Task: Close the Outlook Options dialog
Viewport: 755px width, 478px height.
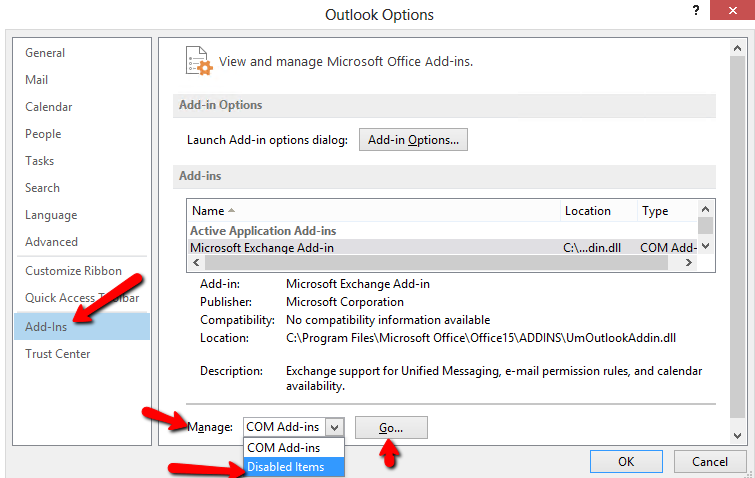Action: (732, 10)
